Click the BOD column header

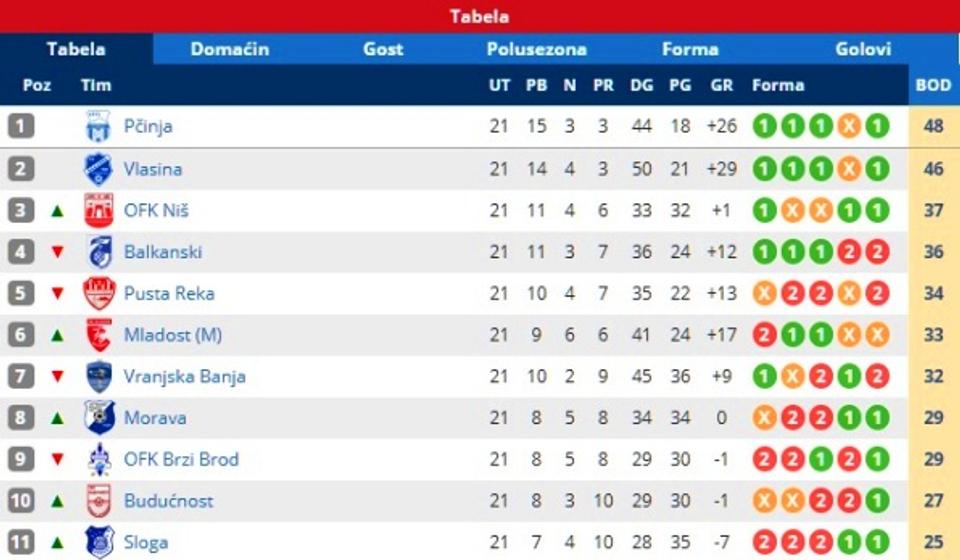coord(933,86)
